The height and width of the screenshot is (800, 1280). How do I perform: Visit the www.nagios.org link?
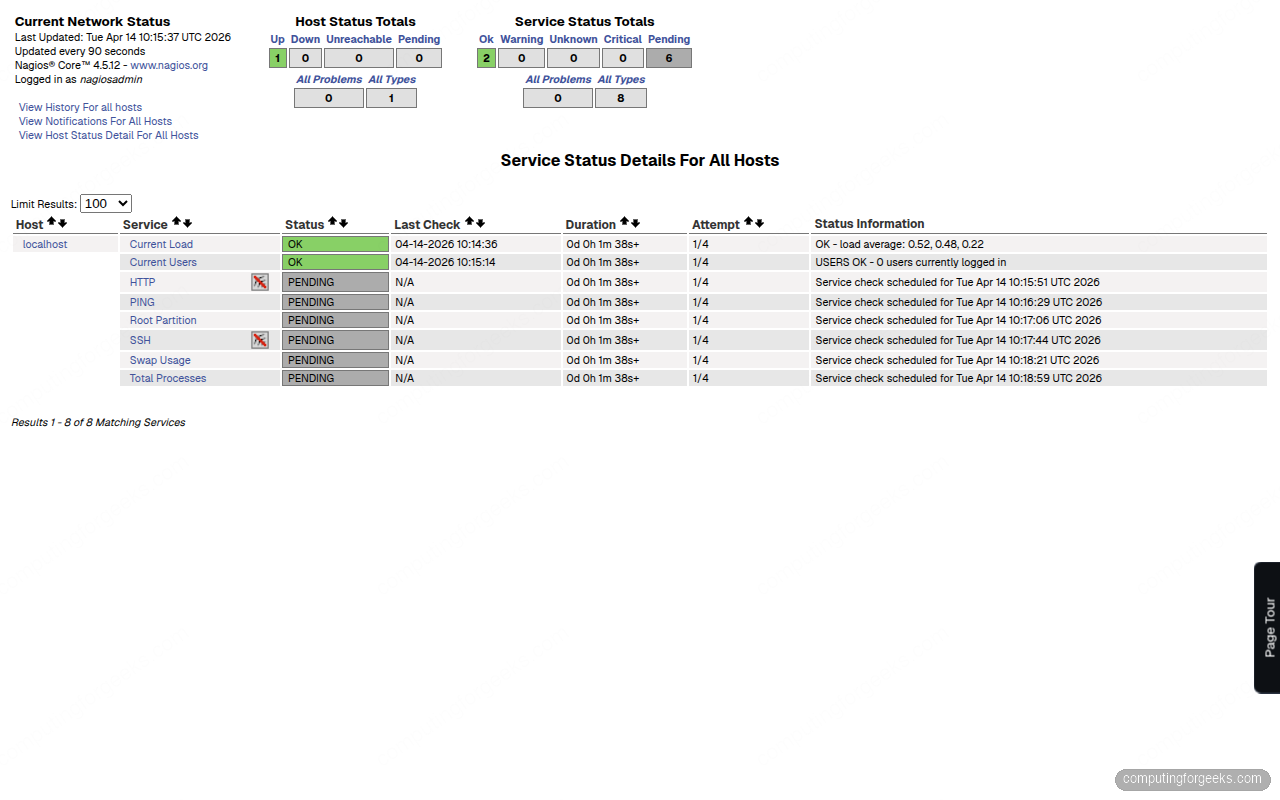coord(169,65)
